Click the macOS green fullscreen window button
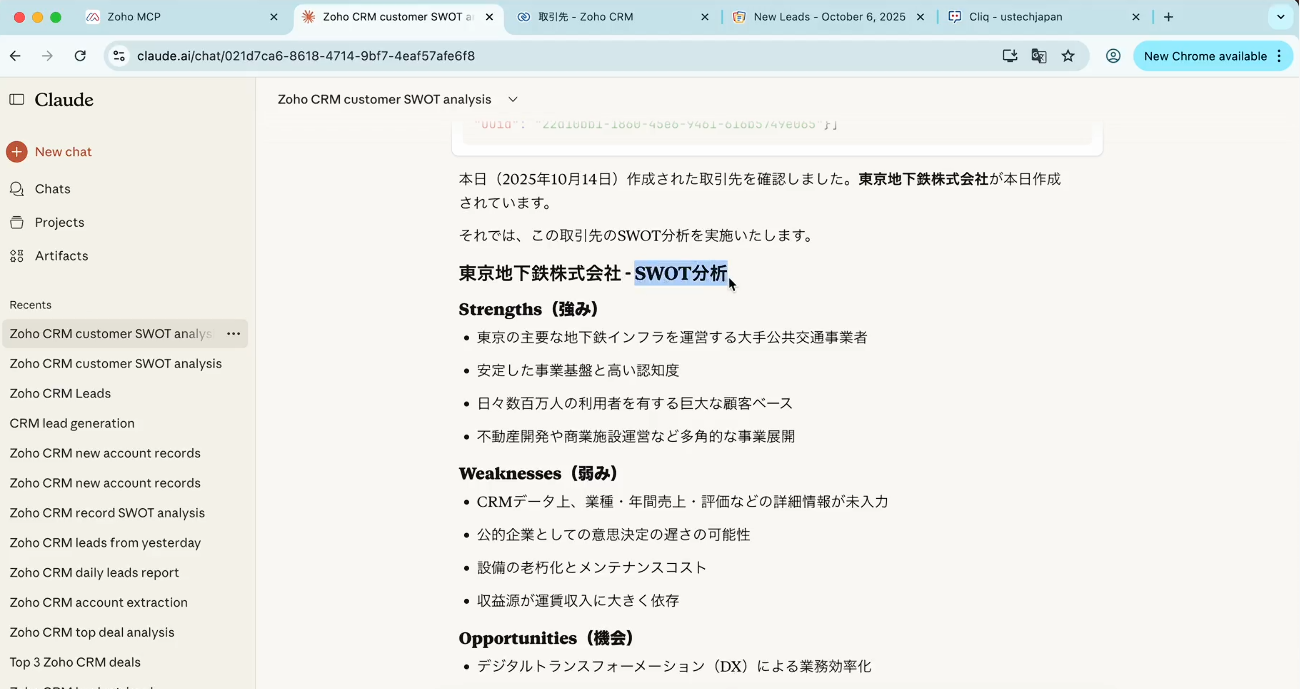This screenshot has width=1300, height=689. [x=56, y=17]
